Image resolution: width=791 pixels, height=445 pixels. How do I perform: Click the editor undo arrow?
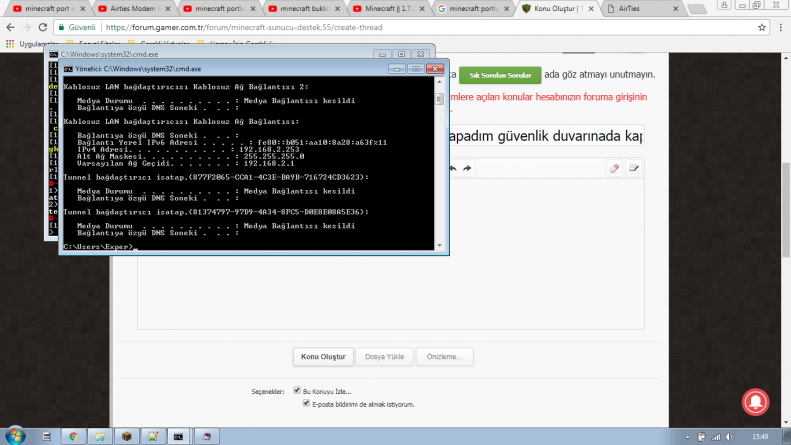[x=453, y=168]
